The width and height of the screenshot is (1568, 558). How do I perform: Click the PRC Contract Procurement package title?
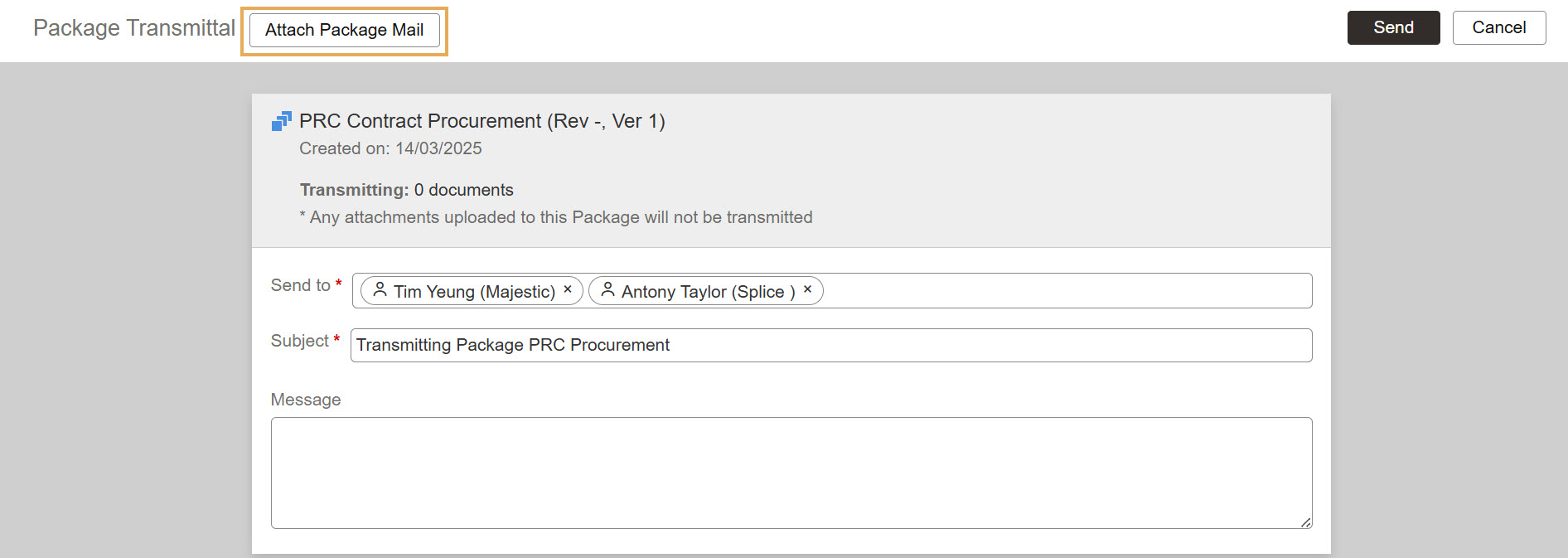point(482,121)
